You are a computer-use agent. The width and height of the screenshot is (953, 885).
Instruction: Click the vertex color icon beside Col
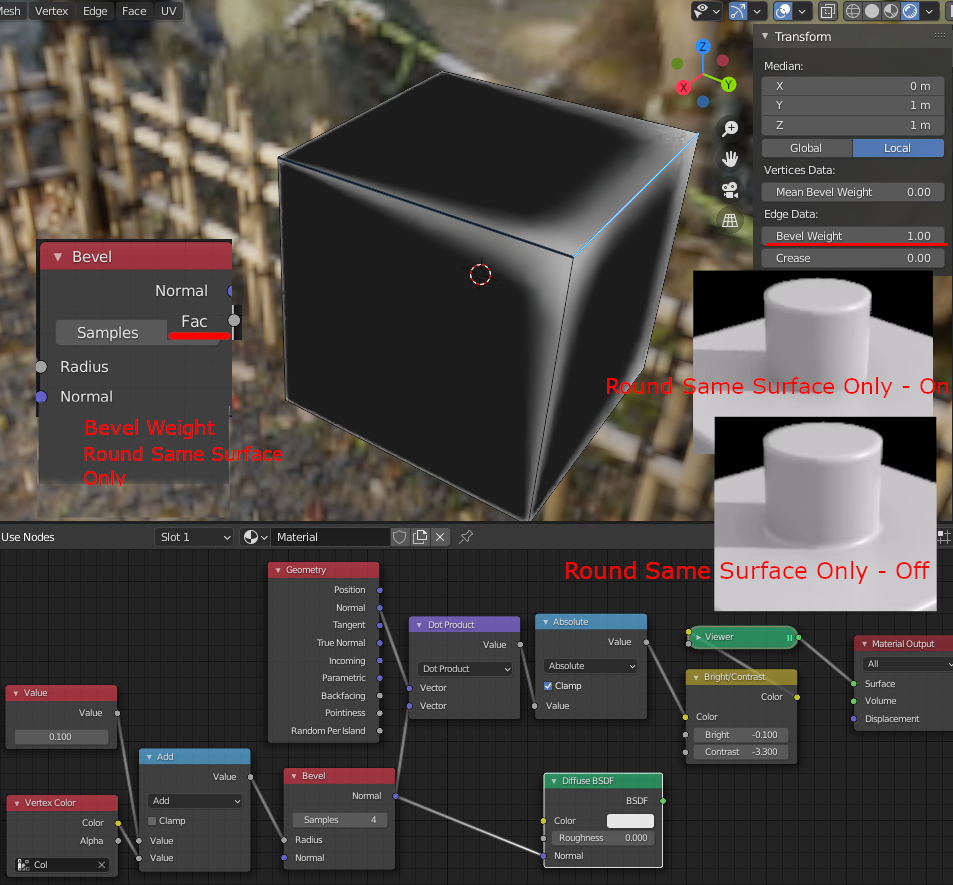23,864
